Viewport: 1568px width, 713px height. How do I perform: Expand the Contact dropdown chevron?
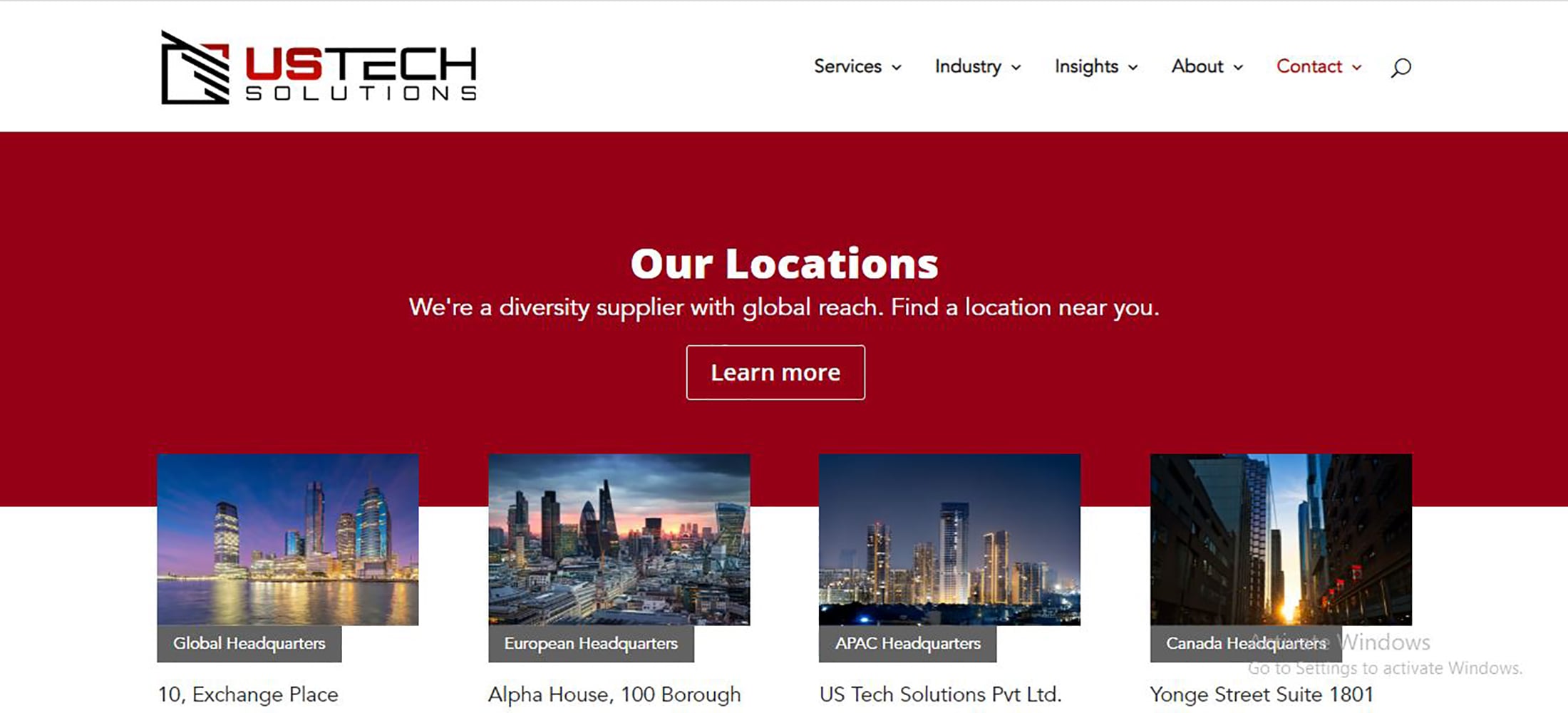[1356, 67]
